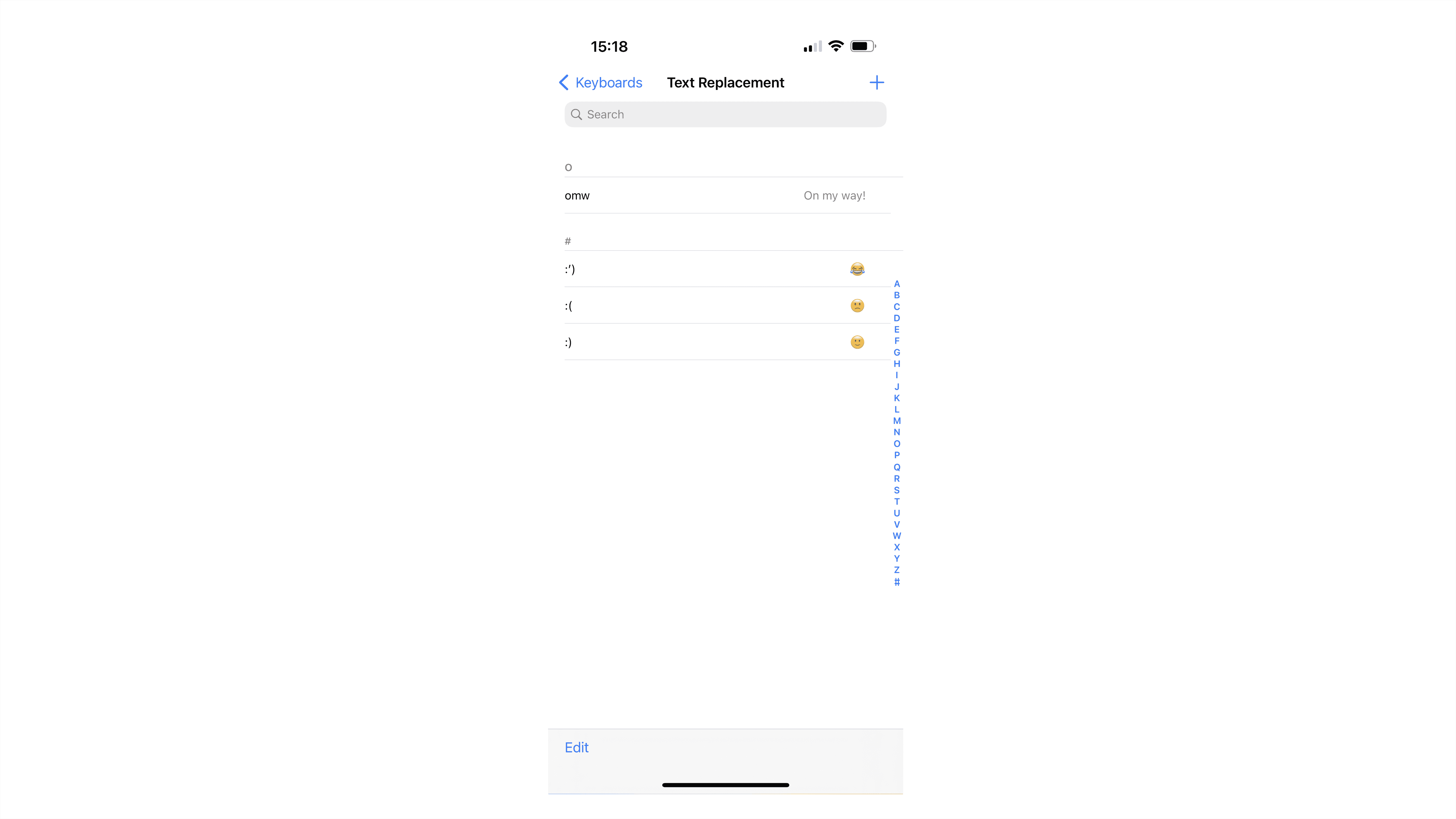Image resolution: width=1456 pixels, height=819 pixels.
Task: Tap the # at bottom of alphabet index
Action: tap(897, 582)
